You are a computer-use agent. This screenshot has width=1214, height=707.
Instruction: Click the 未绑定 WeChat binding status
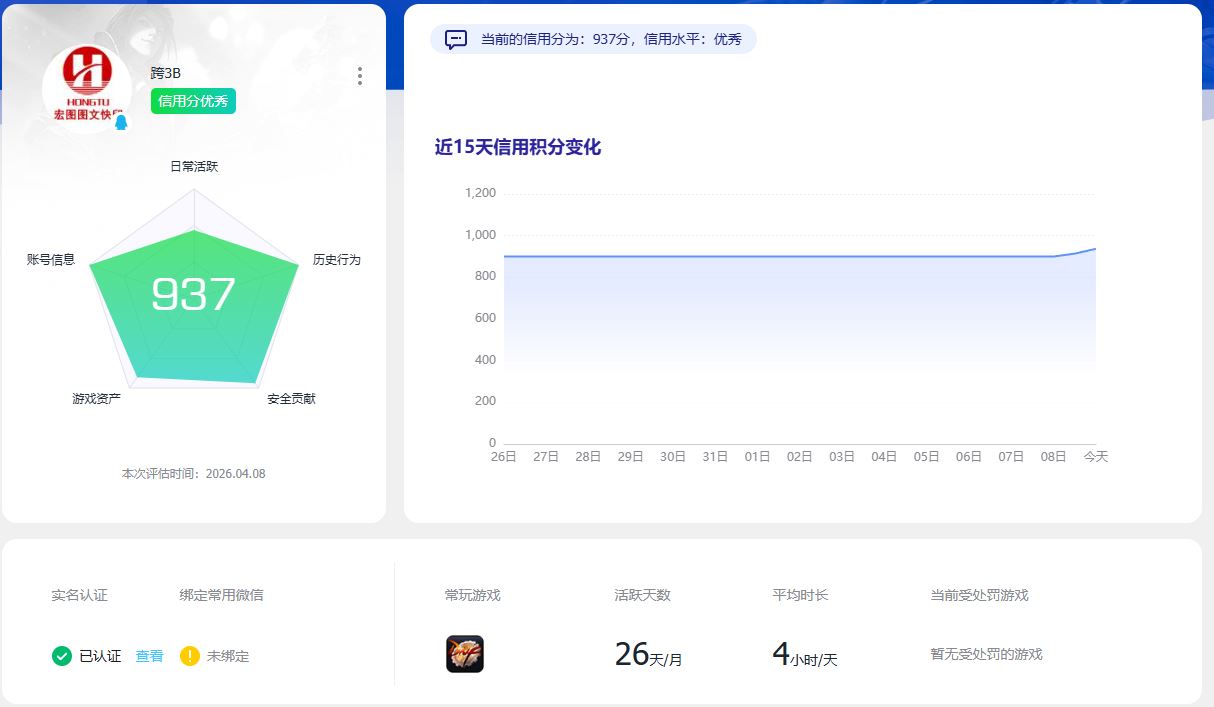tap(228, 656)
